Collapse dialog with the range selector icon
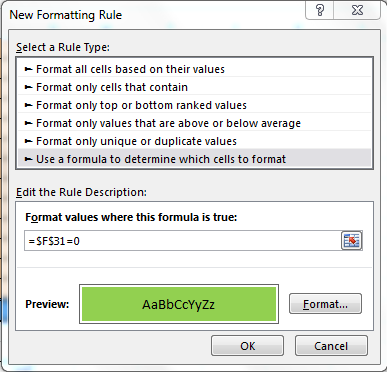 352,240
